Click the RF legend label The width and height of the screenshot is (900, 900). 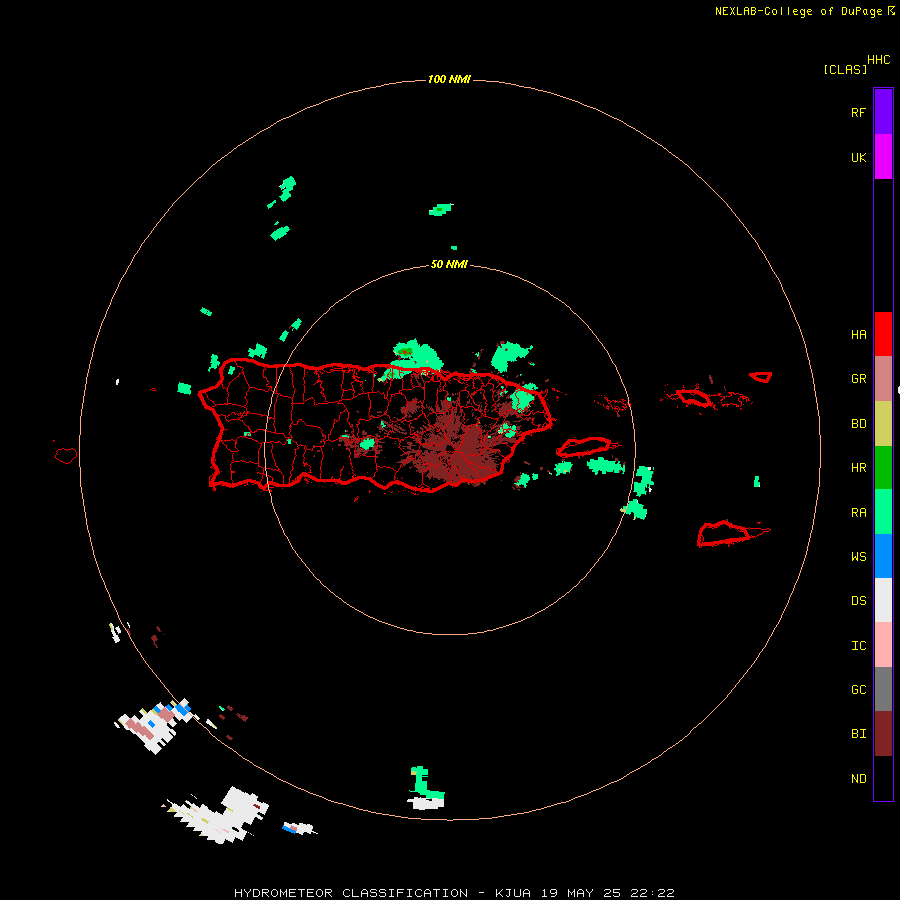point(858,112)
